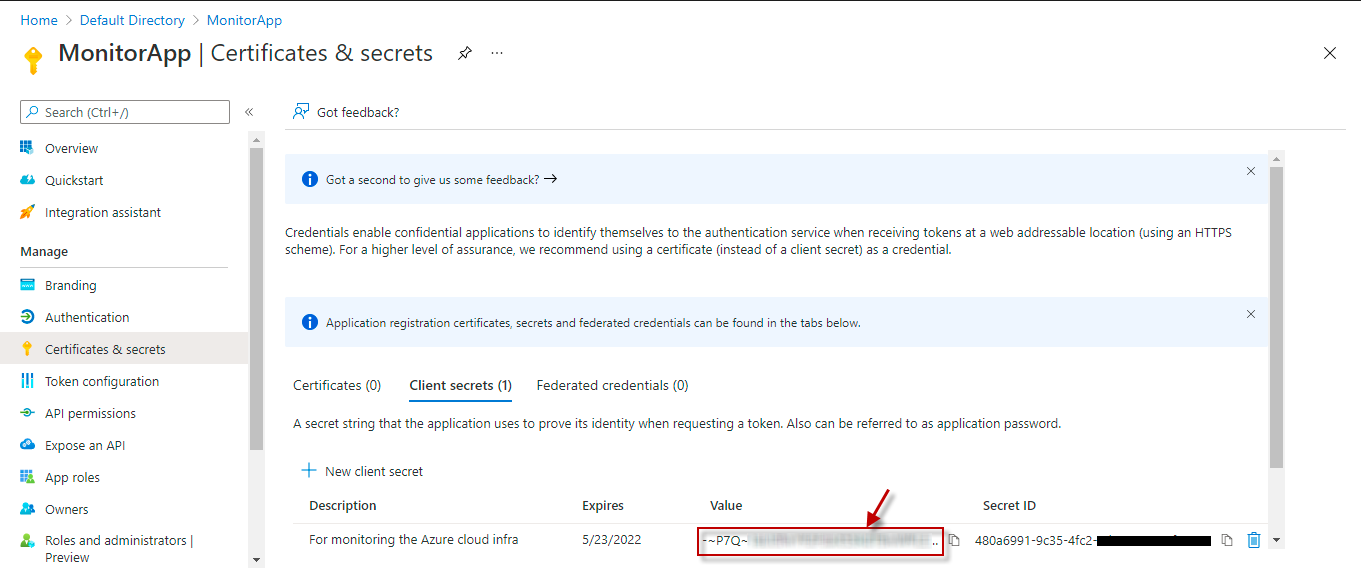Screen dimensions: 1361x568
Task: Click sidebar scrollbar up arrow
Action: tap(256, 139)
